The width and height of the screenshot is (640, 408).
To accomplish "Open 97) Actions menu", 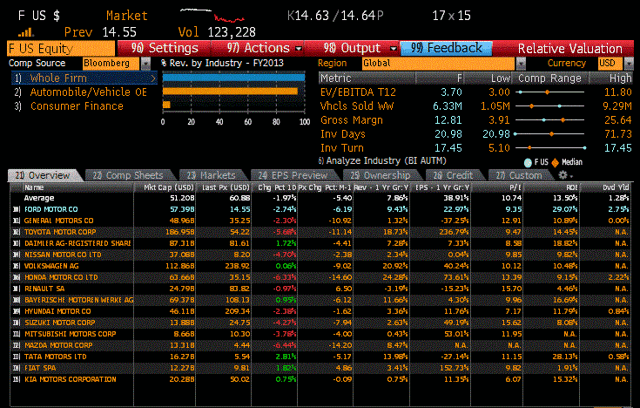I will pyautogui.click(x=258, y=48).
